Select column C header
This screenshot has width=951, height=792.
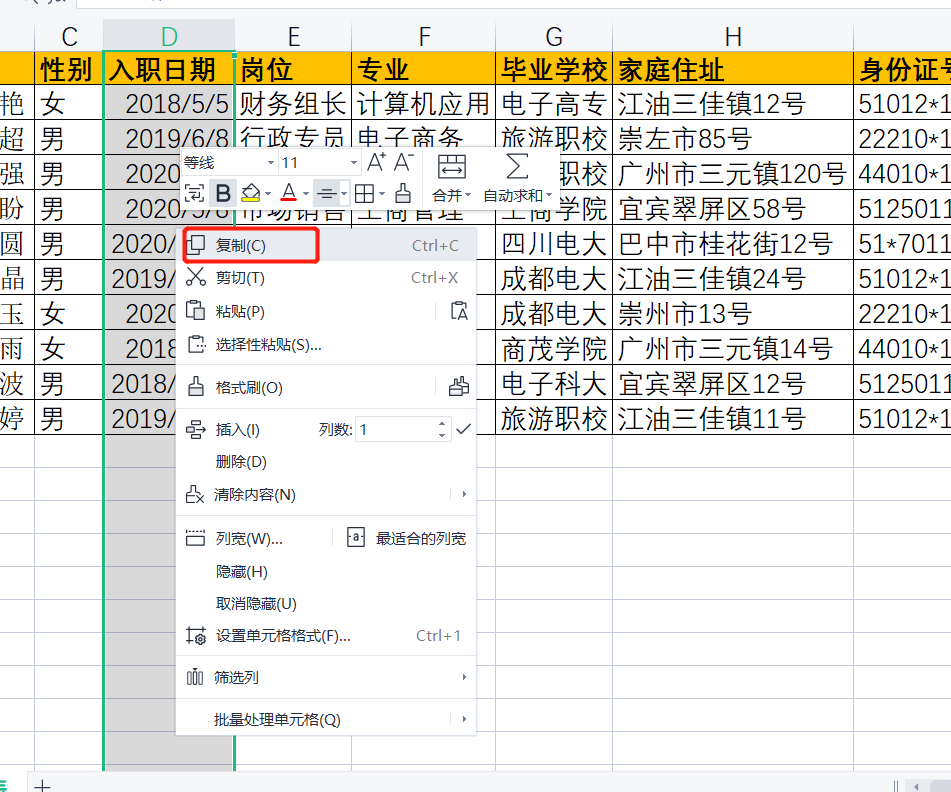[x=69, y=36]
